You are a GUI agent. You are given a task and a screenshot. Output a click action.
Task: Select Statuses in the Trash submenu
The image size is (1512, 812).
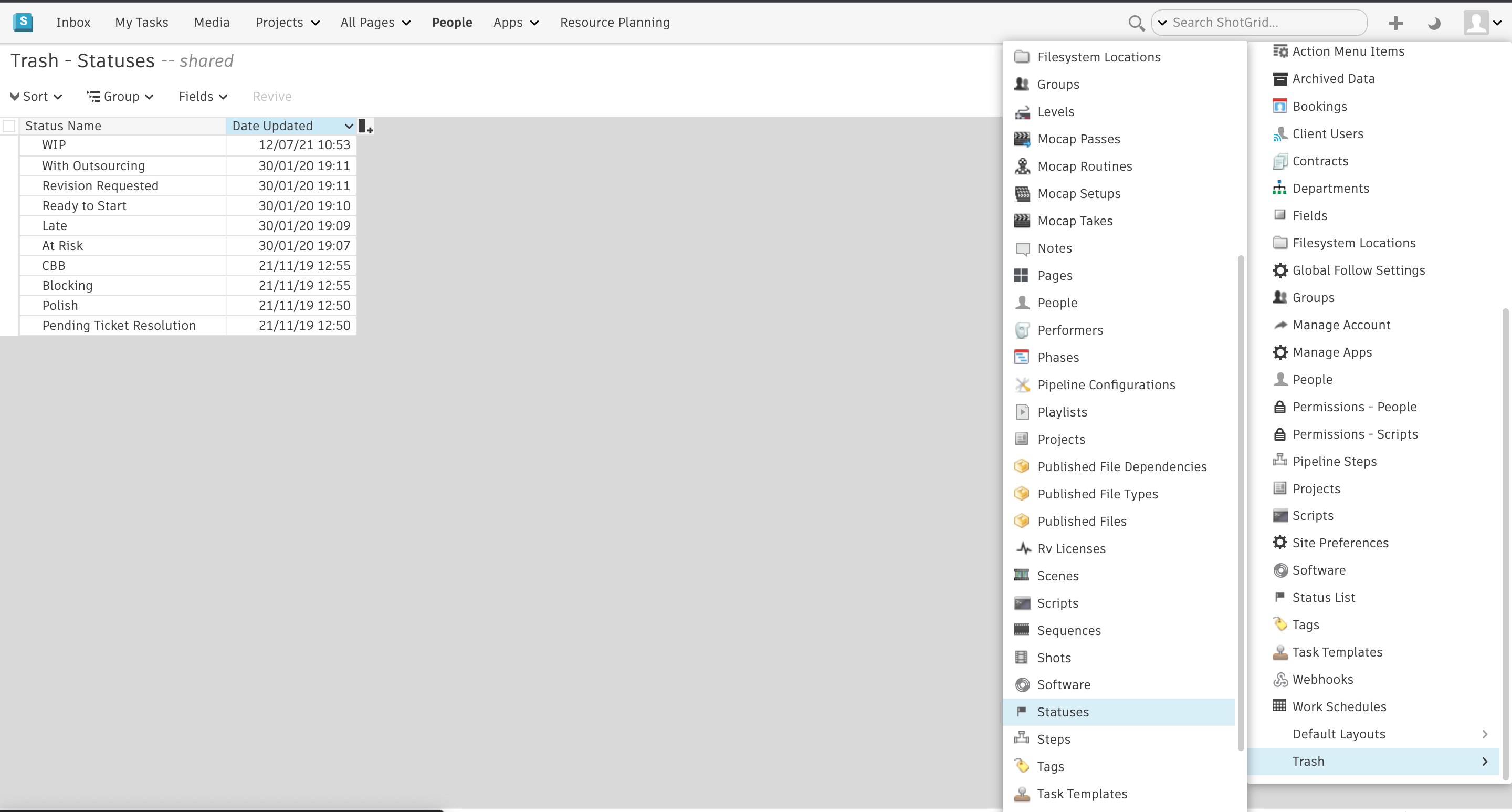click(1063, 712)
